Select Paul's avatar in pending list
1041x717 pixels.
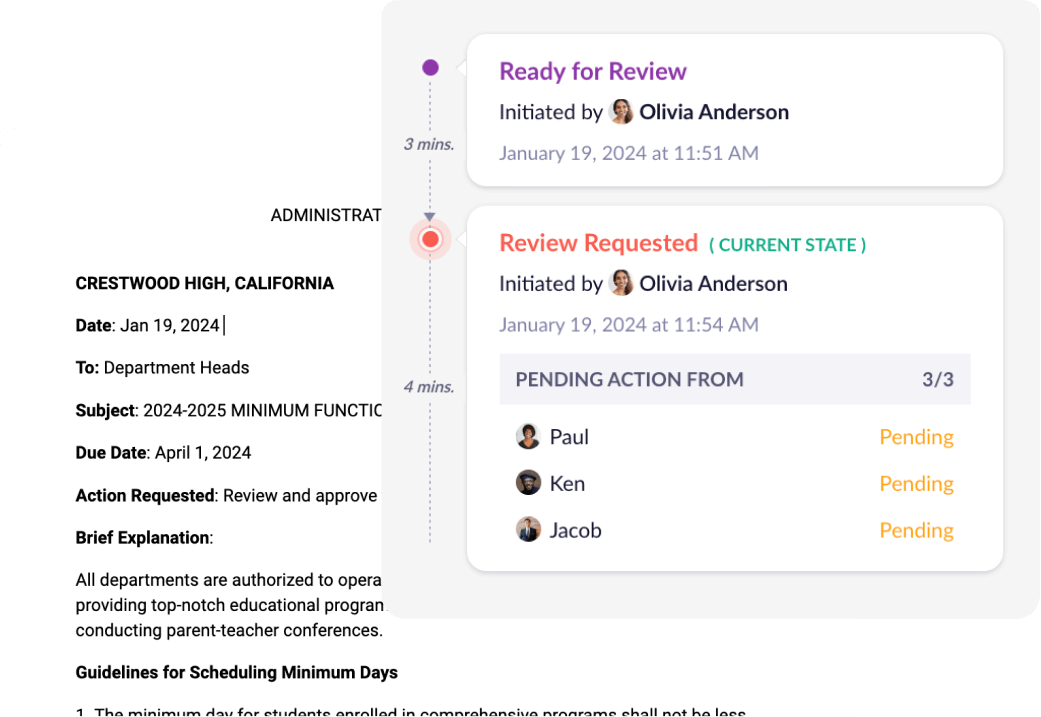528,437
